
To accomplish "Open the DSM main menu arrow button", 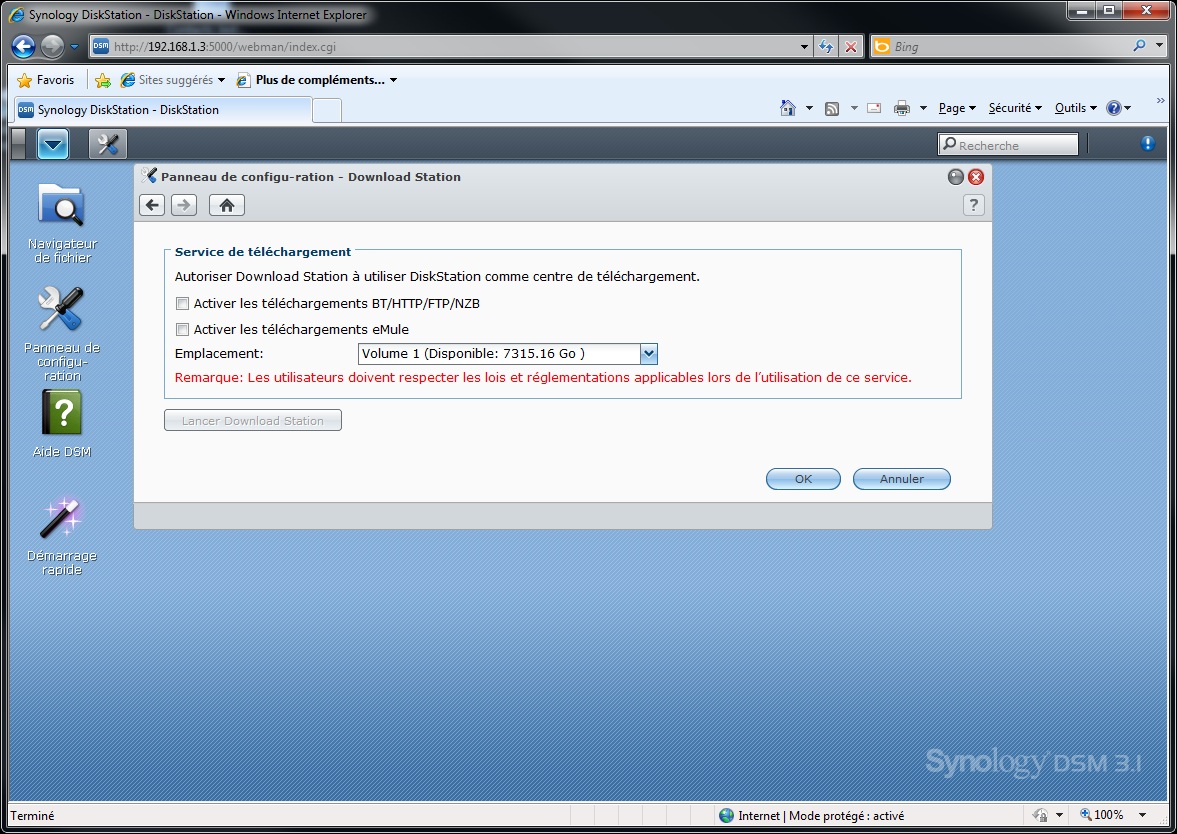I will (53, 144).
